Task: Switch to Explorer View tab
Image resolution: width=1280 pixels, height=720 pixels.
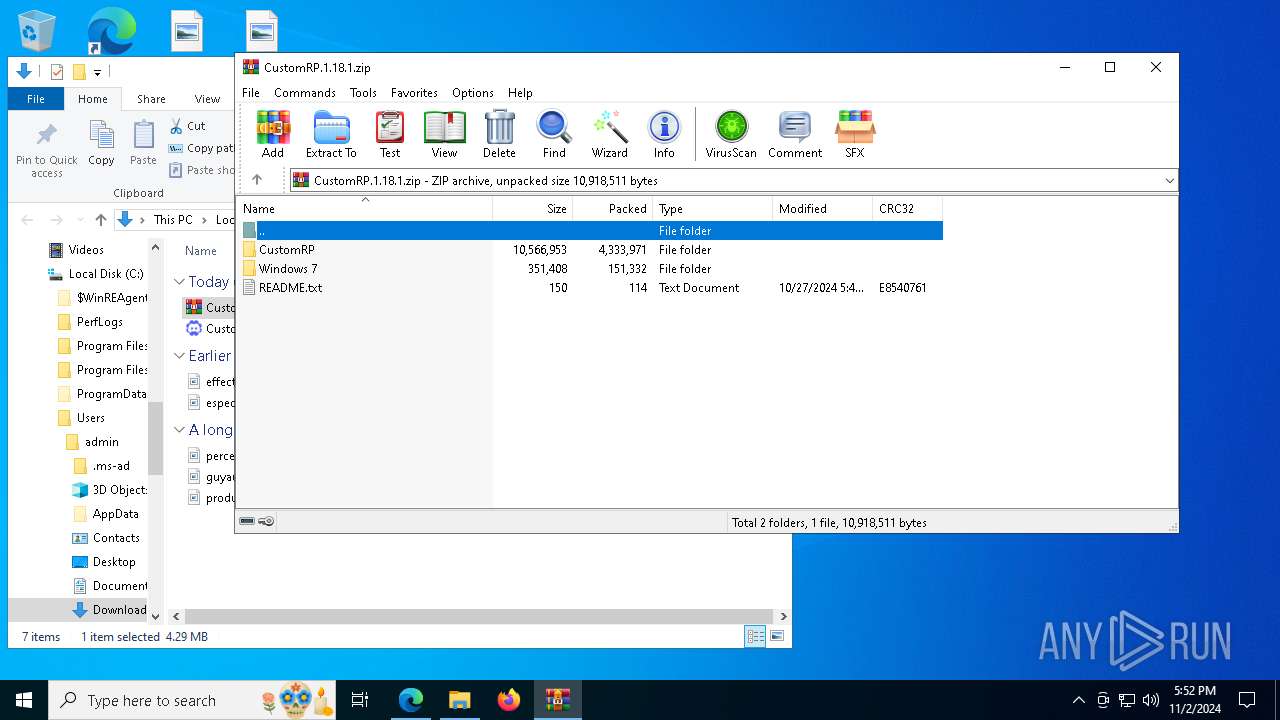Action: (207, 99)
